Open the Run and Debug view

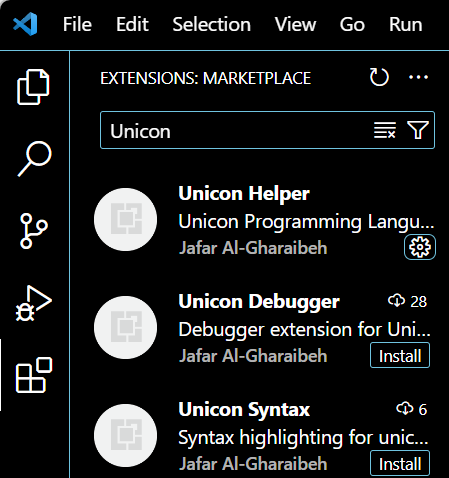tap(33, 303)
